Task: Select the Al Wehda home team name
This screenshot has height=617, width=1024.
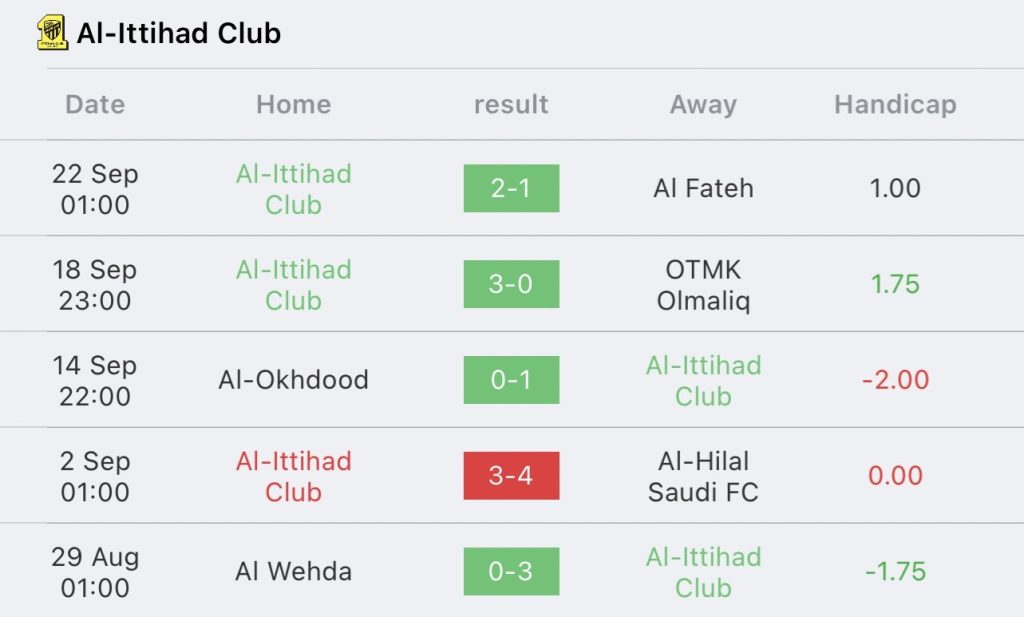Action: pos(293,572)
